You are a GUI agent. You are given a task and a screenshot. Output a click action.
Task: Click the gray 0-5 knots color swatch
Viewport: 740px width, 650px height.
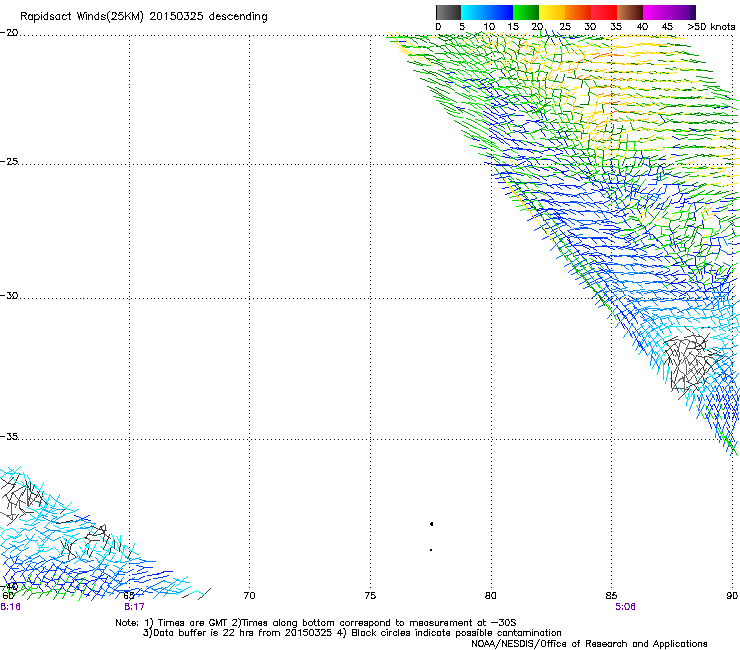[448, 12]
